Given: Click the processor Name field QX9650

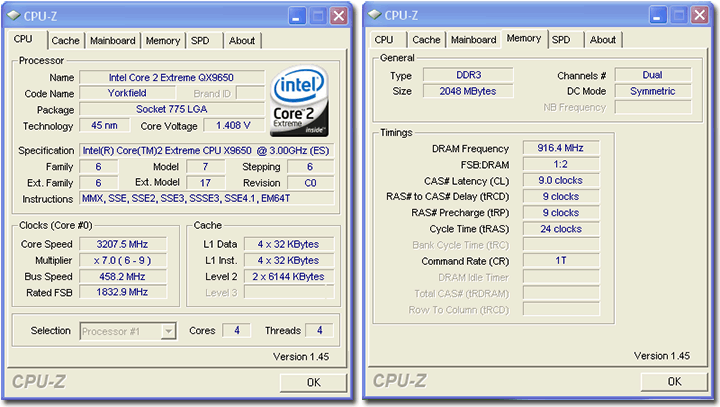Looking at the screenshot, I should (x=172, y=77).
